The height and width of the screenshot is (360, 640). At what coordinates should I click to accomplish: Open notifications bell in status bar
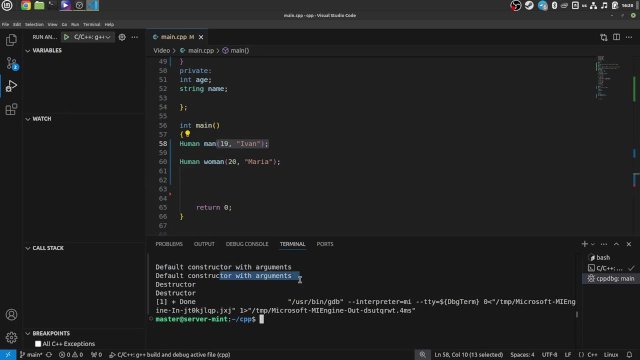[629, 355]
